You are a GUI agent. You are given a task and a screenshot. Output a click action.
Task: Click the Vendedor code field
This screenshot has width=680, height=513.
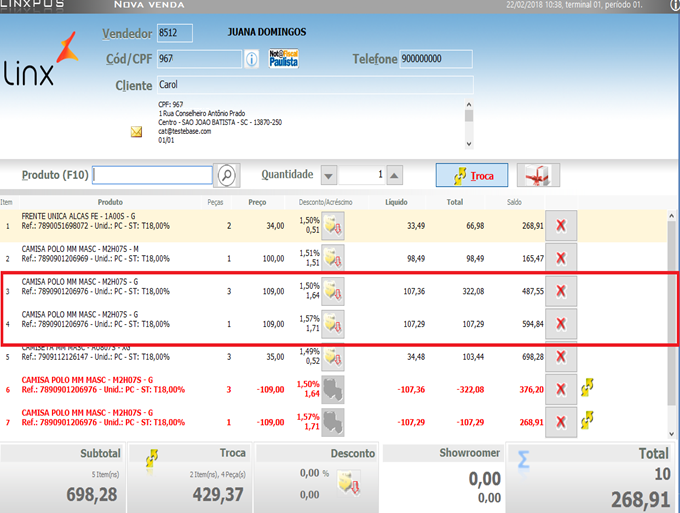click(175, 33)
